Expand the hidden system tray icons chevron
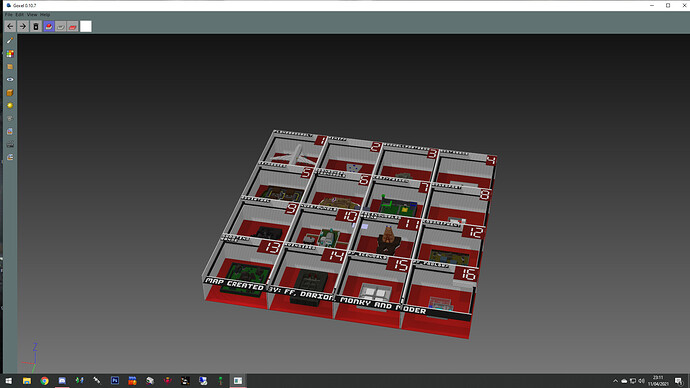This screenshot has width=690, height=388. (615, 381)
